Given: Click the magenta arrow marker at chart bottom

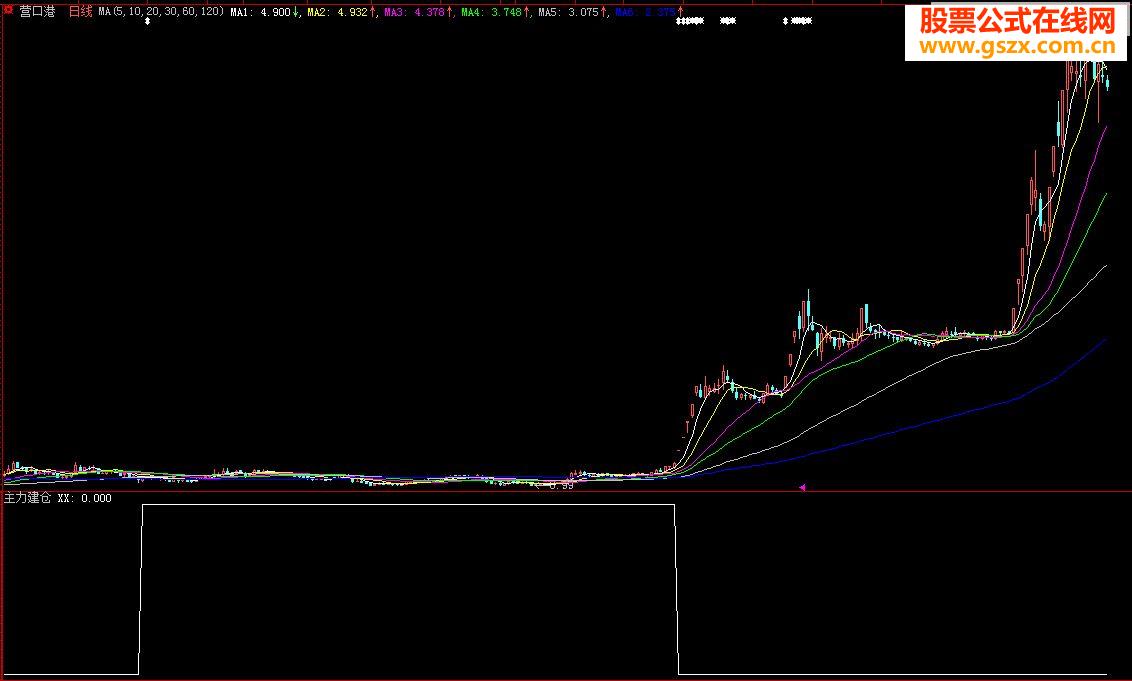Looking at the screenshot, I should (x=802, y=488).
